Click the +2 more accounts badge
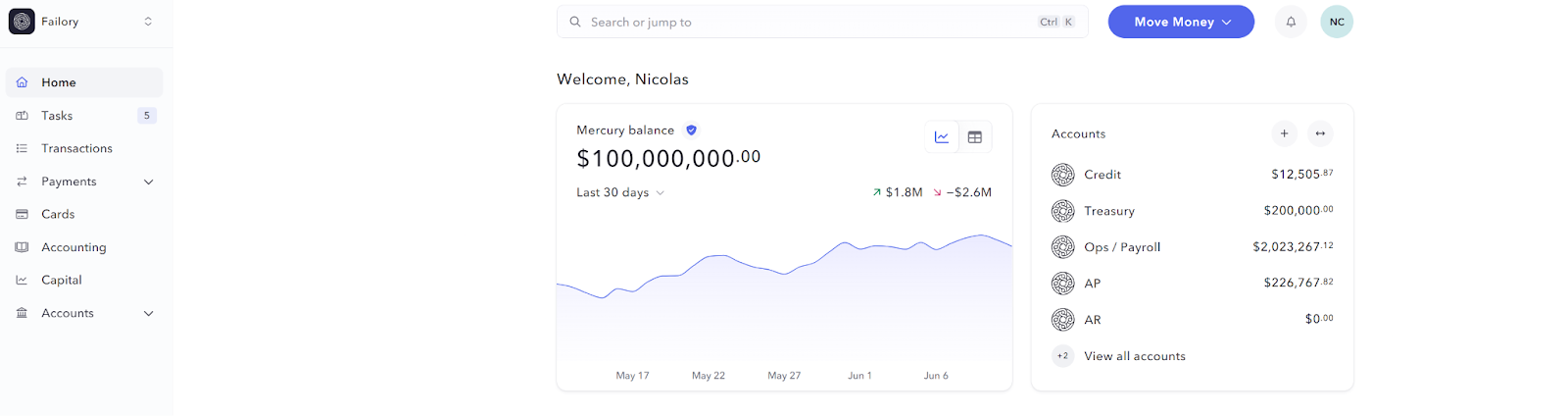The width and height of the screenshot is (1568, 416). [1062, 356]
